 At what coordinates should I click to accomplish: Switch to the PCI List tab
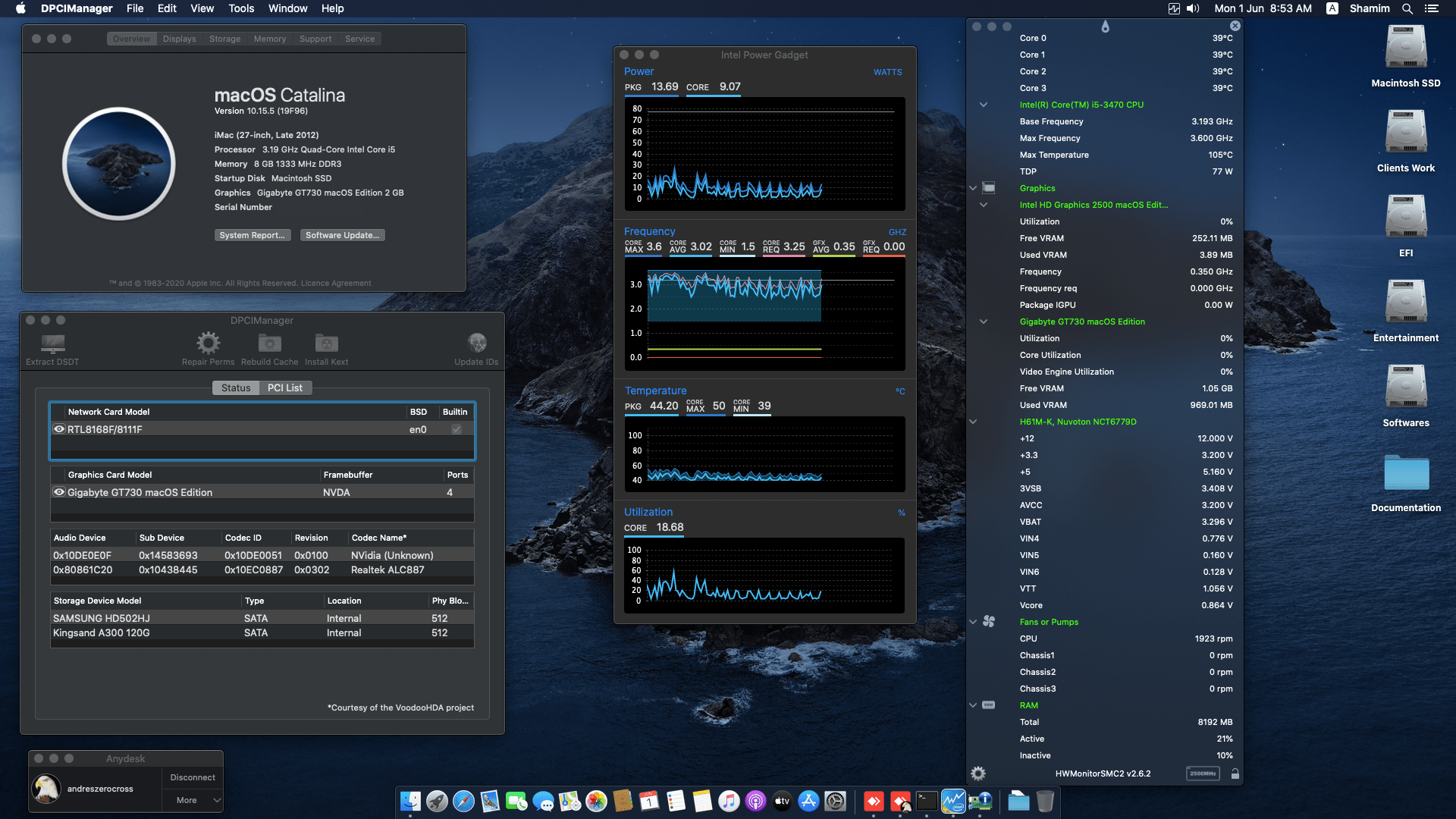(285, 388)
